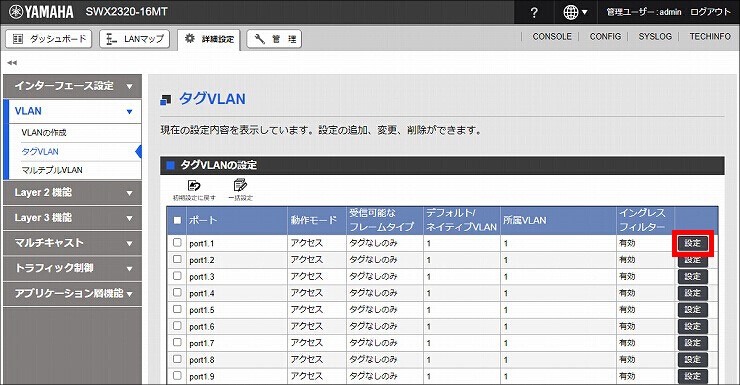Viewport: 740px width, 385px height.
Task: Check the port1.9 row checkbox
Action: (x=177, y=376)
